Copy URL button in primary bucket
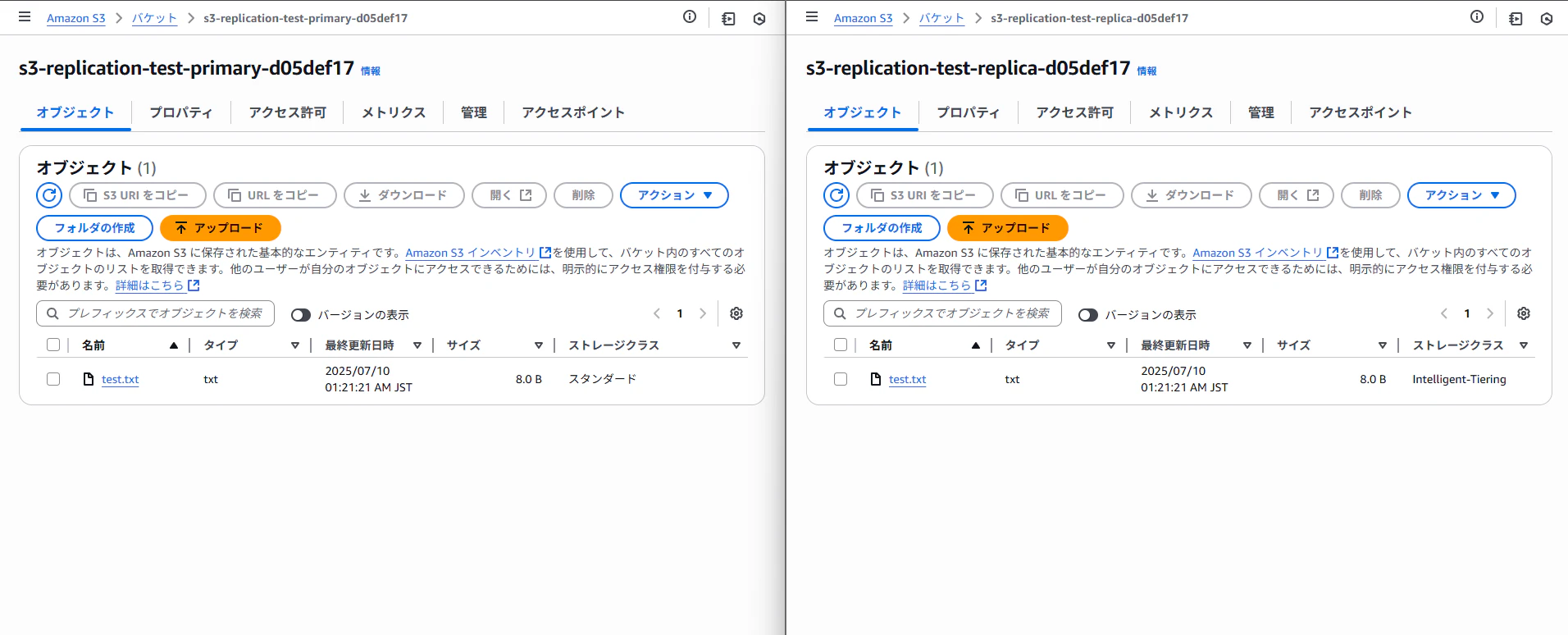 [x=275, y=195]
